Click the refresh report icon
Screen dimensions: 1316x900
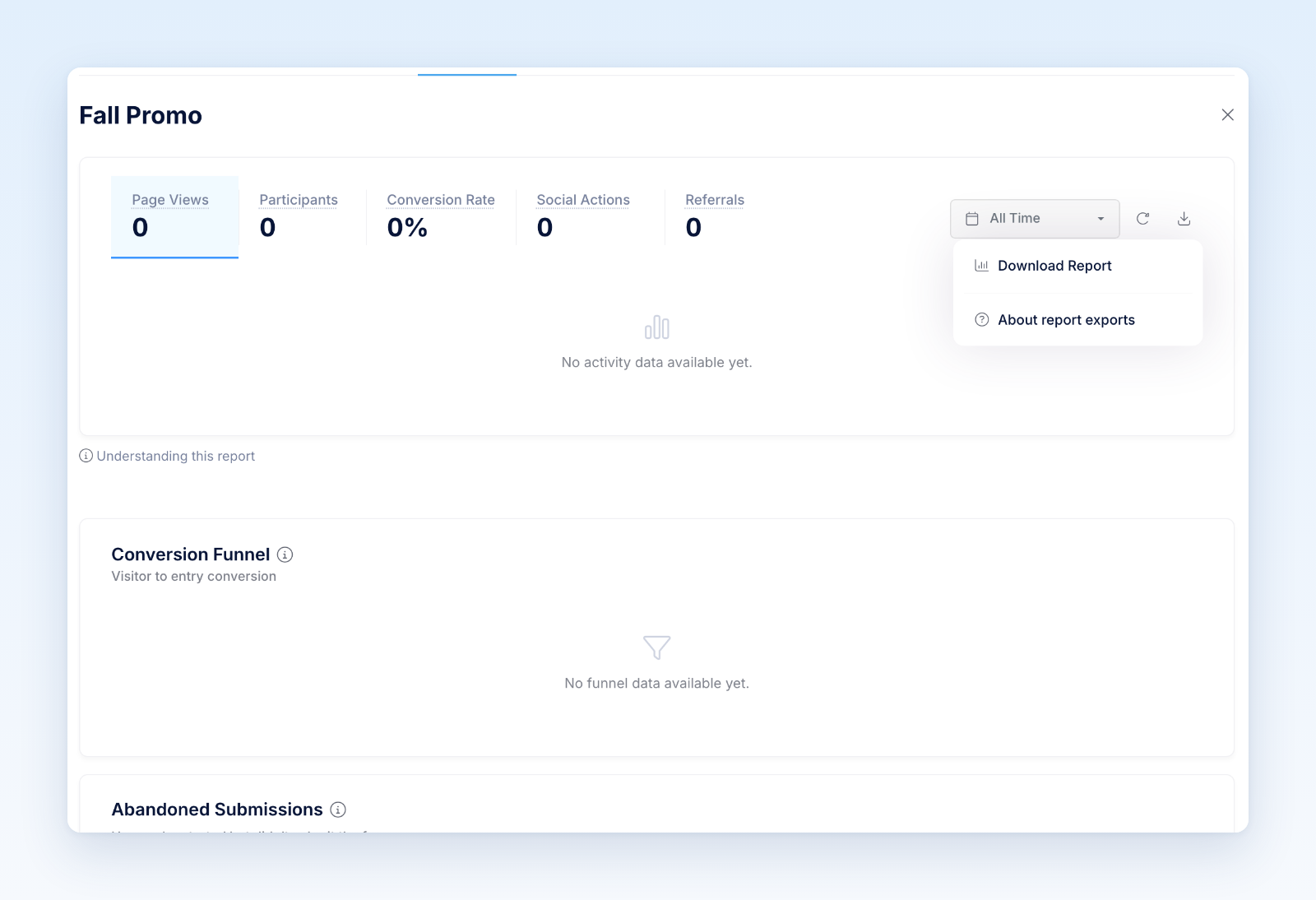(x=1142, y=219)
